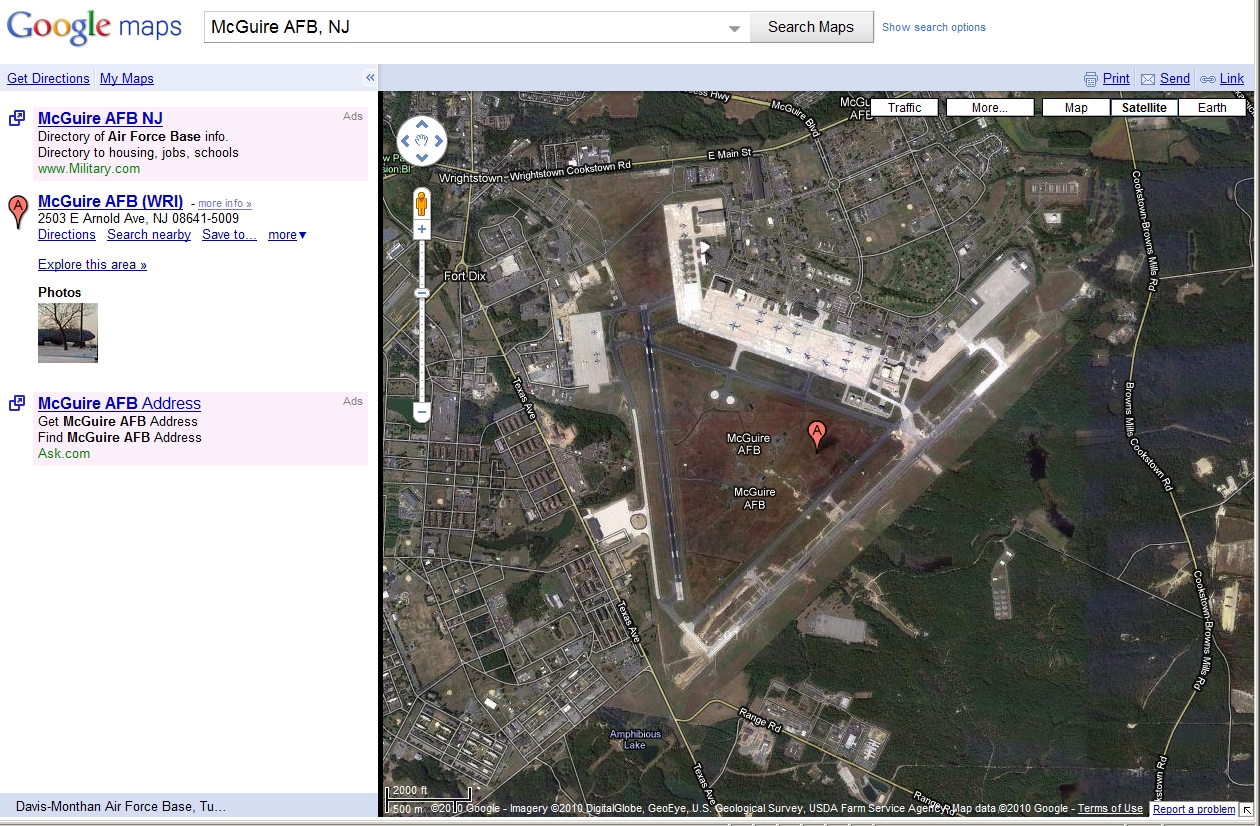
Task: Open Get Directions mode
Action: click(x=48, y=78)
